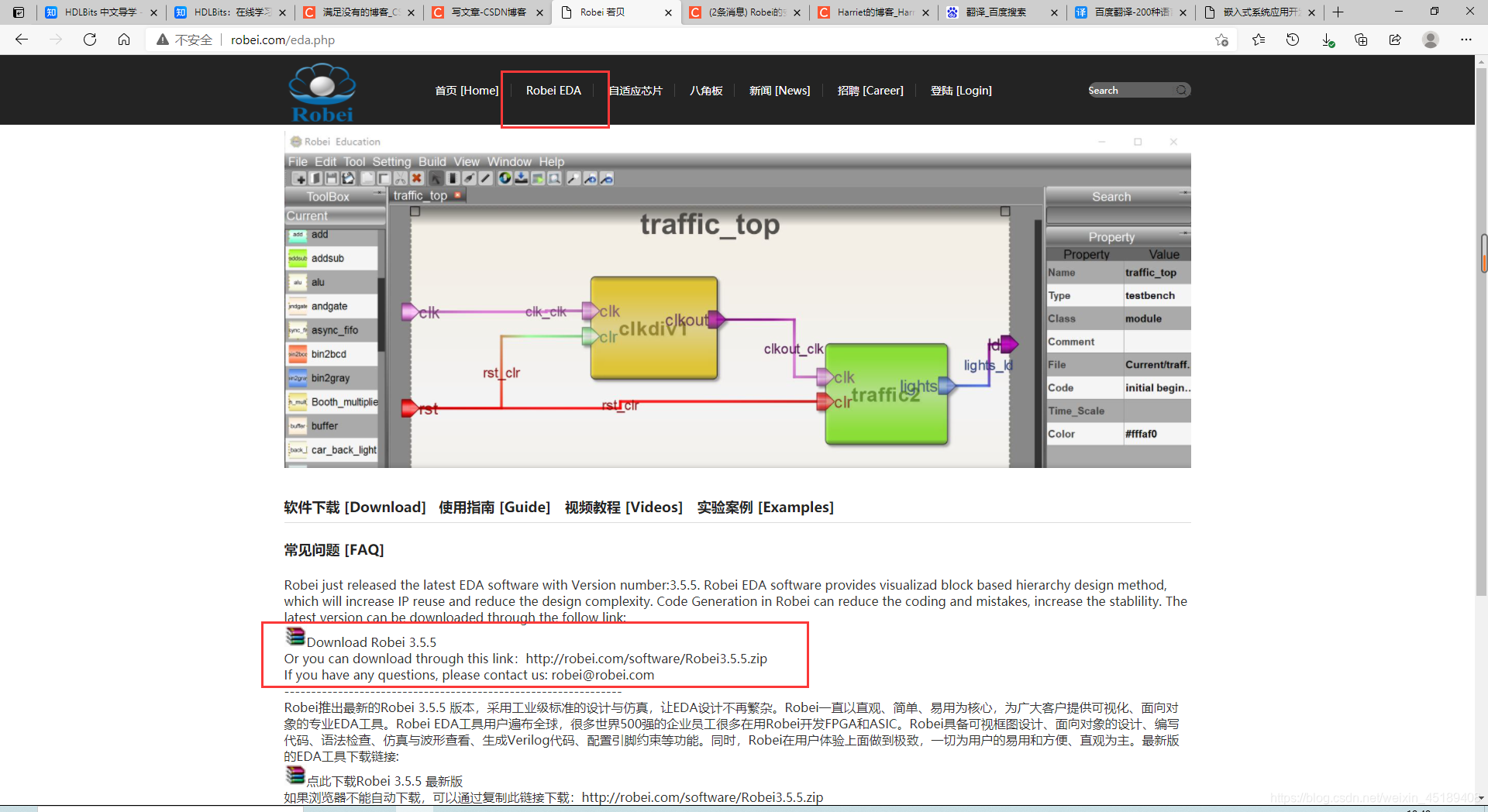Reload the current page
Image resolution: width=1488 pixels, height=812 pixels.
90,40
